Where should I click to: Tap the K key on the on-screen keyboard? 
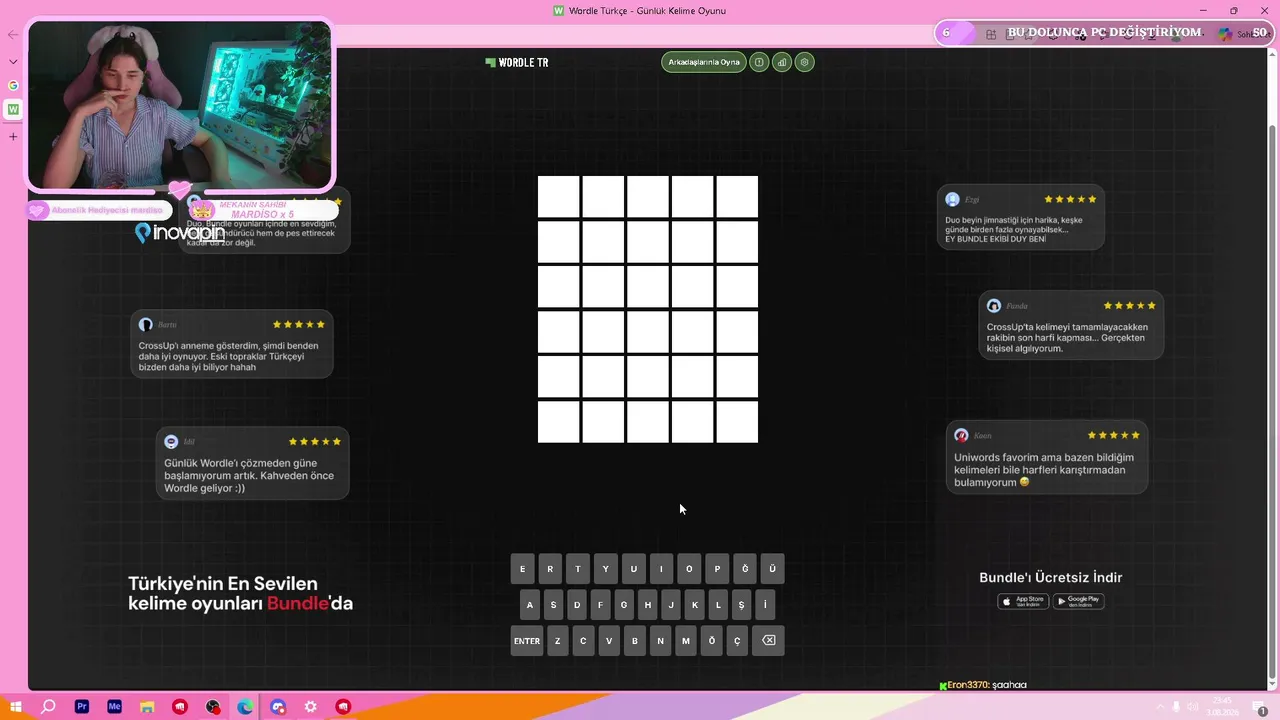click(x=695, y=605)
